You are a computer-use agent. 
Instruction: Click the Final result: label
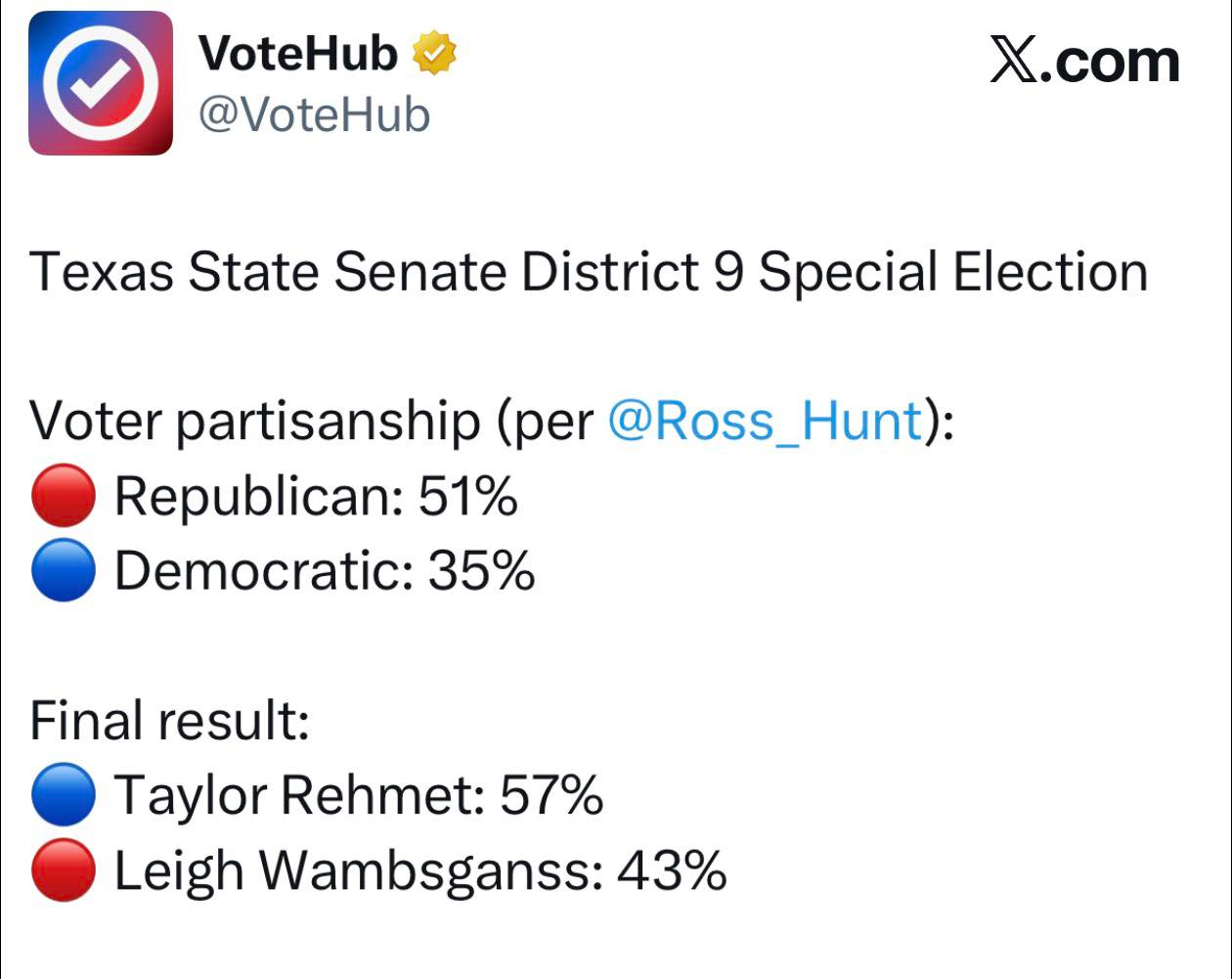coord(169,722)
